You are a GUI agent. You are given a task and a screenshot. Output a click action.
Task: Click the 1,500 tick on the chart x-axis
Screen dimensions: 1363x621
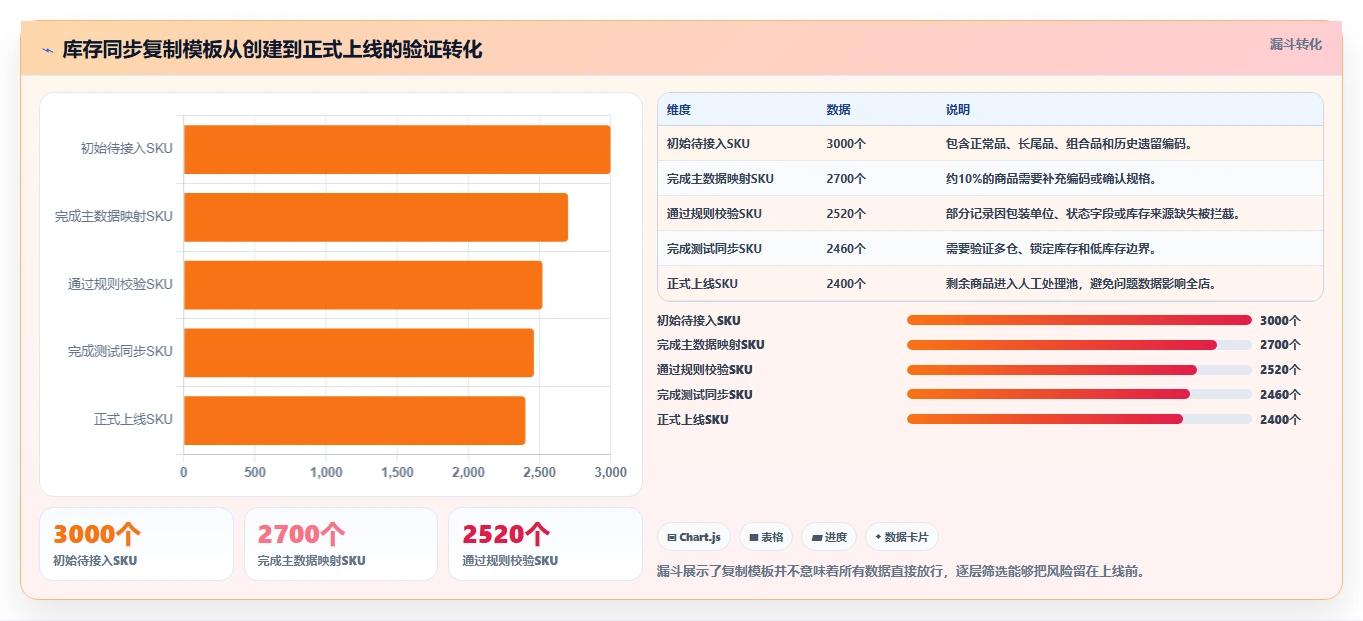397,473
